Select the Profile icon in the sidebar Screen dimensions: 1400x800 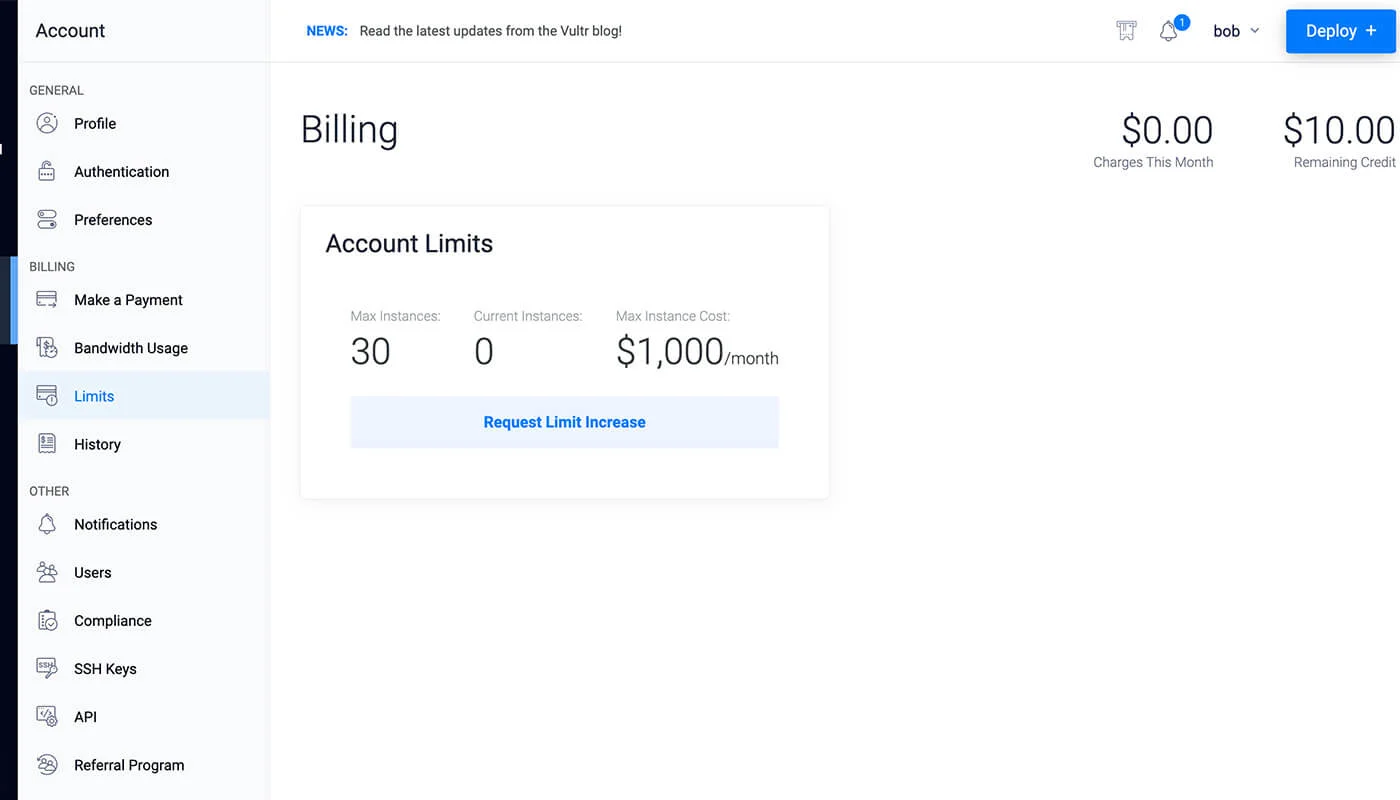(x=47, y=123)
